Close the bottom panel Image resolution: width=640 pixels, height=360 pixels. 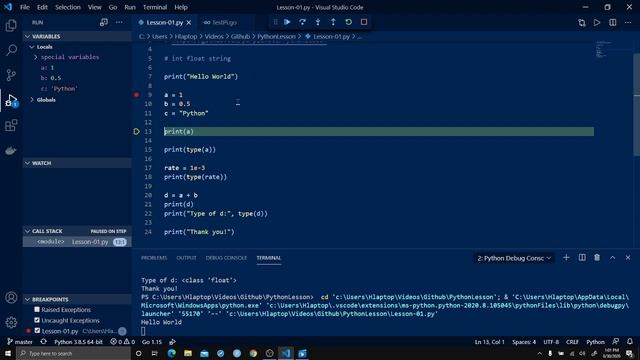click(x=628, y=258)
